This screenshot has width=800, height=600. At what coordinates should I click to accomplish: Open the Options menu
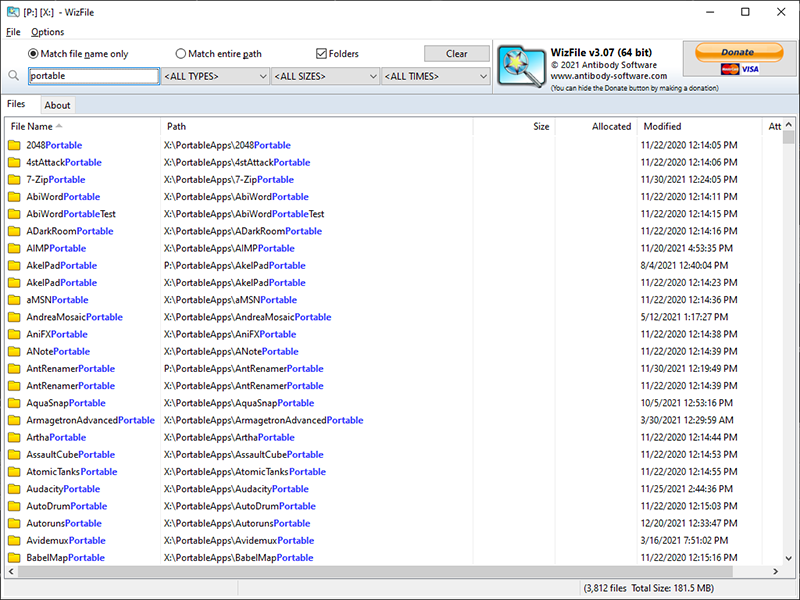47,32
